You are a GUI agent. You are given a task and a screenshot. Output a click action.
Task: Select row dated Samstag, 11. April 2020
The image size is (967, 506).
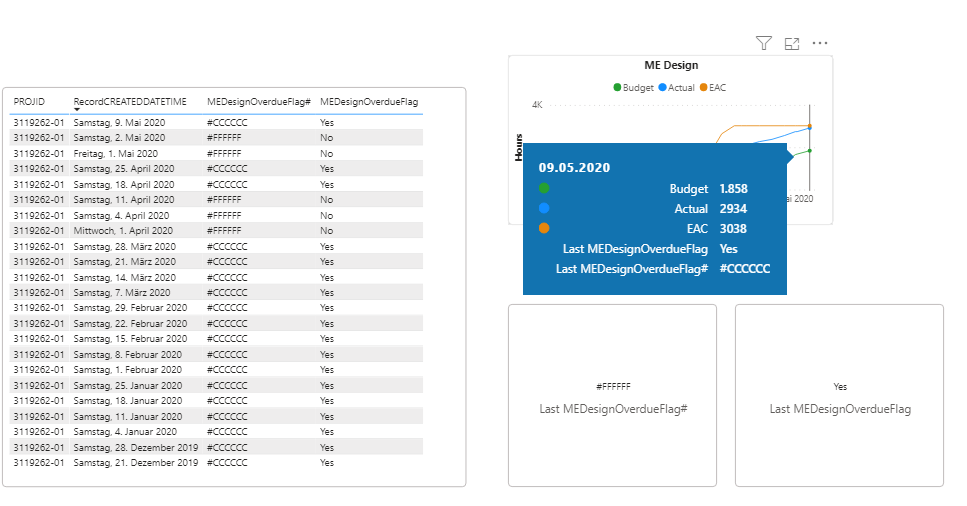pos(216,199)
